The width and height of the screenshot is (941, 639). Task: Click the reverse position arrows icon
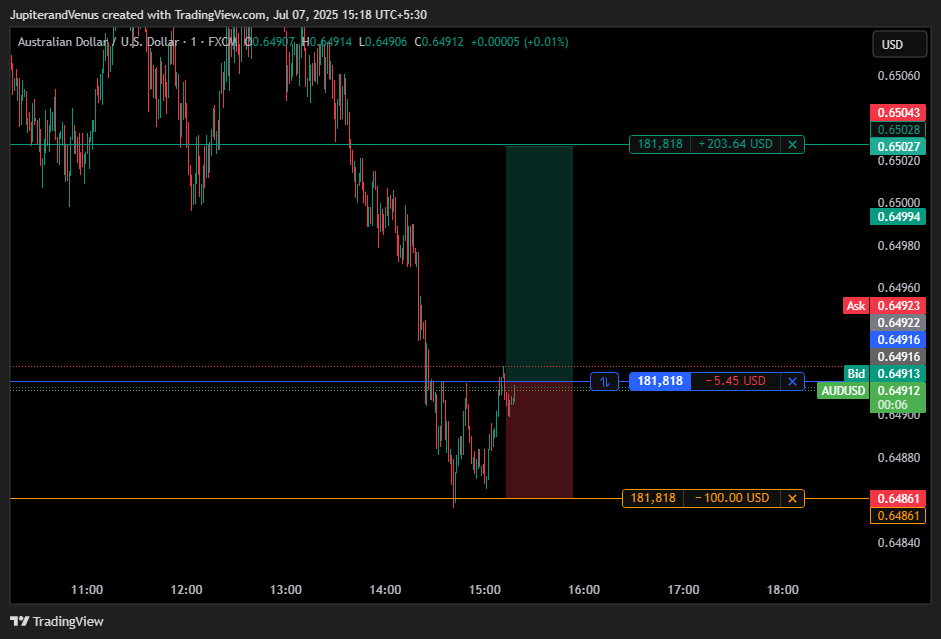pos(604,381)
